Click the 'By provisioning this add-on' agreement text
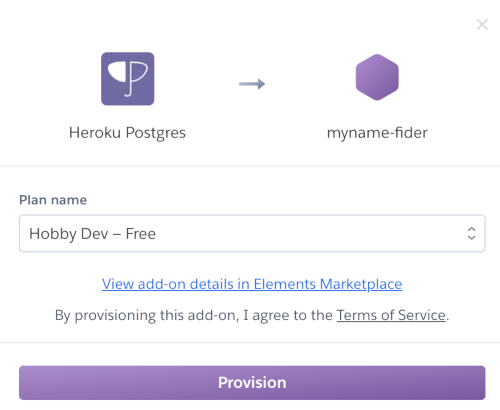Image resolution: width=500 pixels, height=410 pixels. [x=252, y=315]
